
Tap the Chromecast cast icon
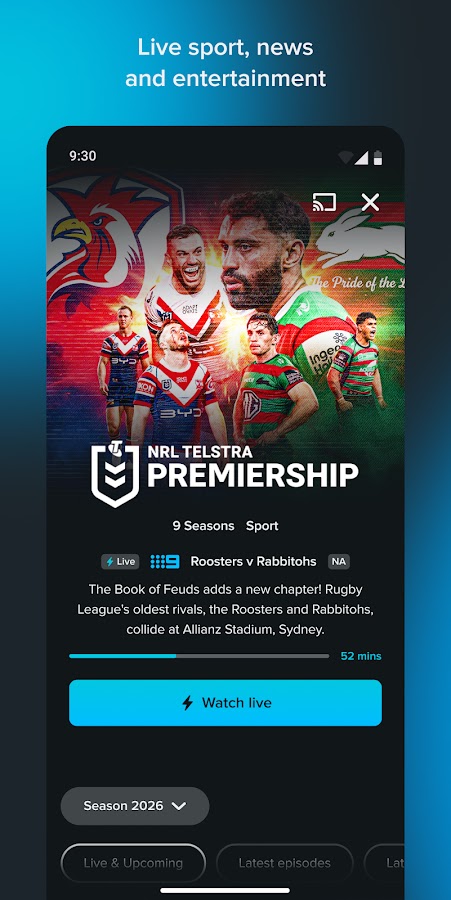pos(324,201)
